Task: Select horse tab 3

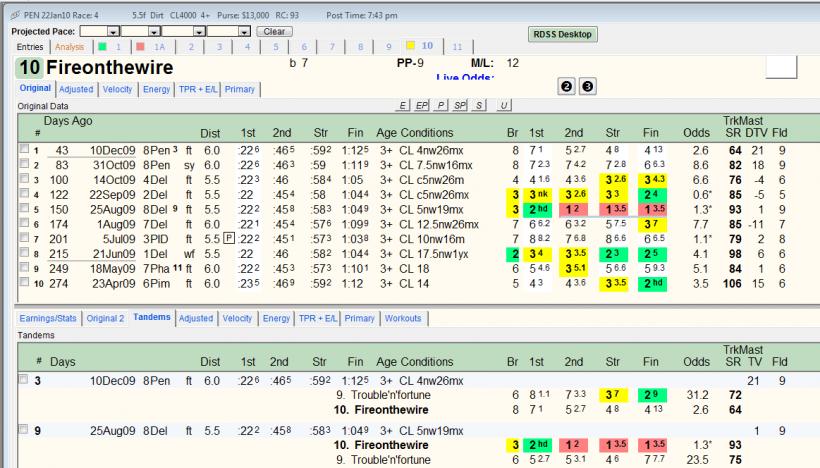Action: tap(219, 47)
